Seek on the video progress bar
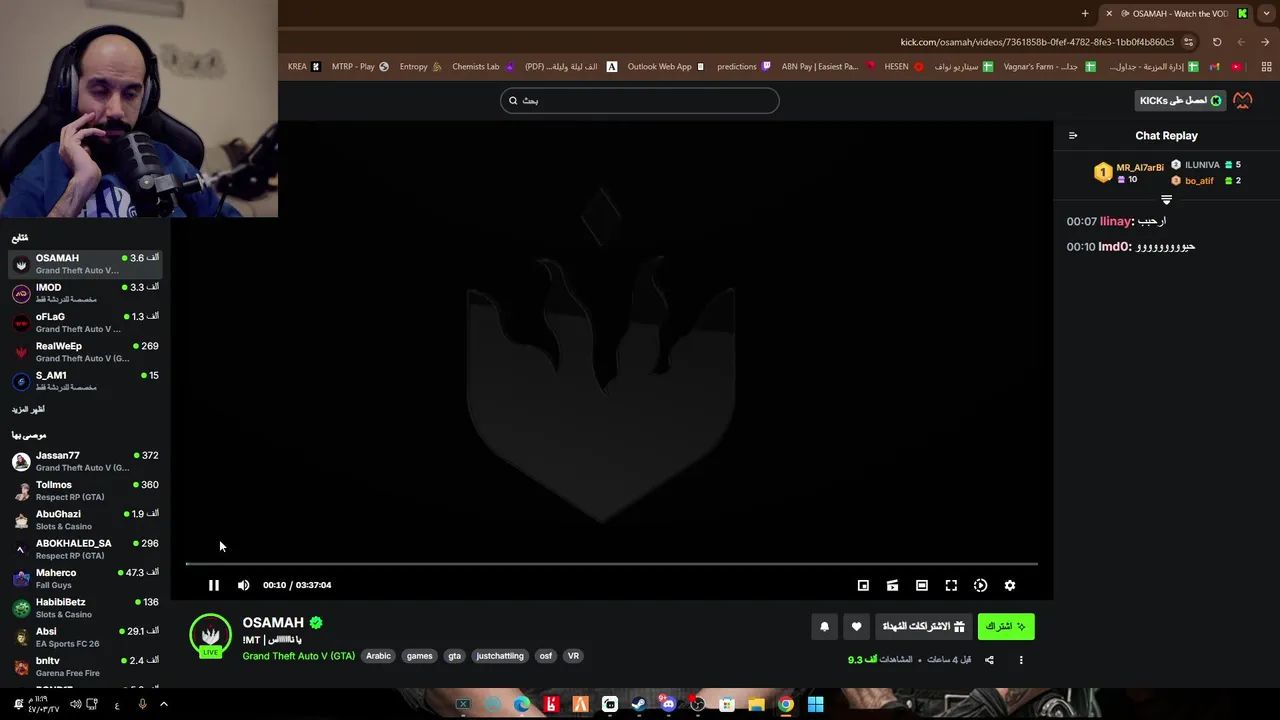Image resolution: width=1280 pixels, height=720 pixels. coord(611,564)
